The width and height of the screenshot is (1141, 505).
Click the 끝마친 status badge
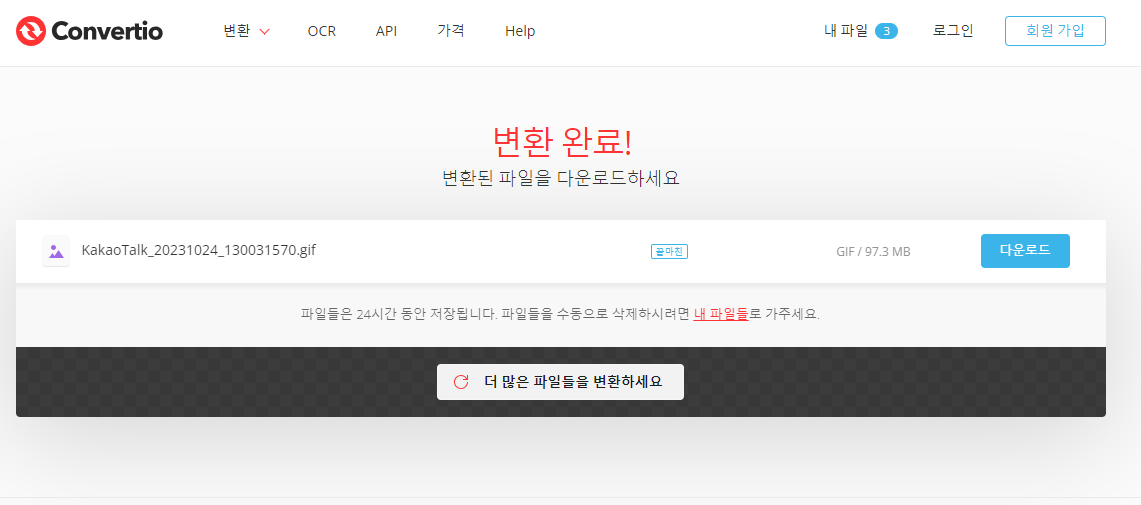point(669,252)
